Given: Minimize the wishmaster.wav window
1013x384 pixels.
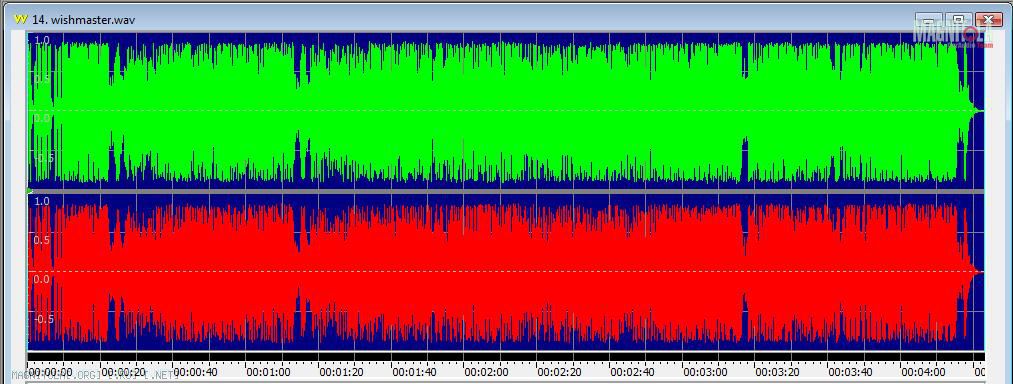Looking at the screenshot, I should (928, 20).
